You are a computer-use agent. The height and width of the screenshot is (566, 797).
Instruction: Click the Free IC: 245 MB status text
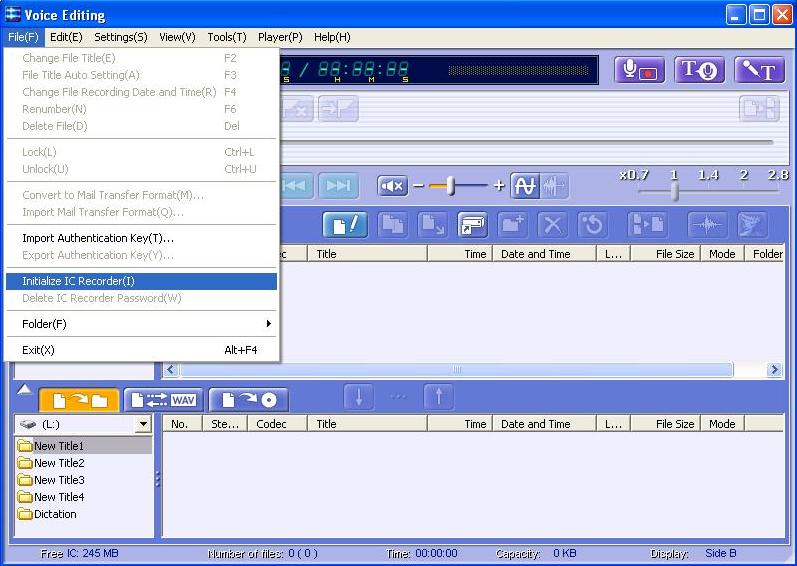(79, 553)
